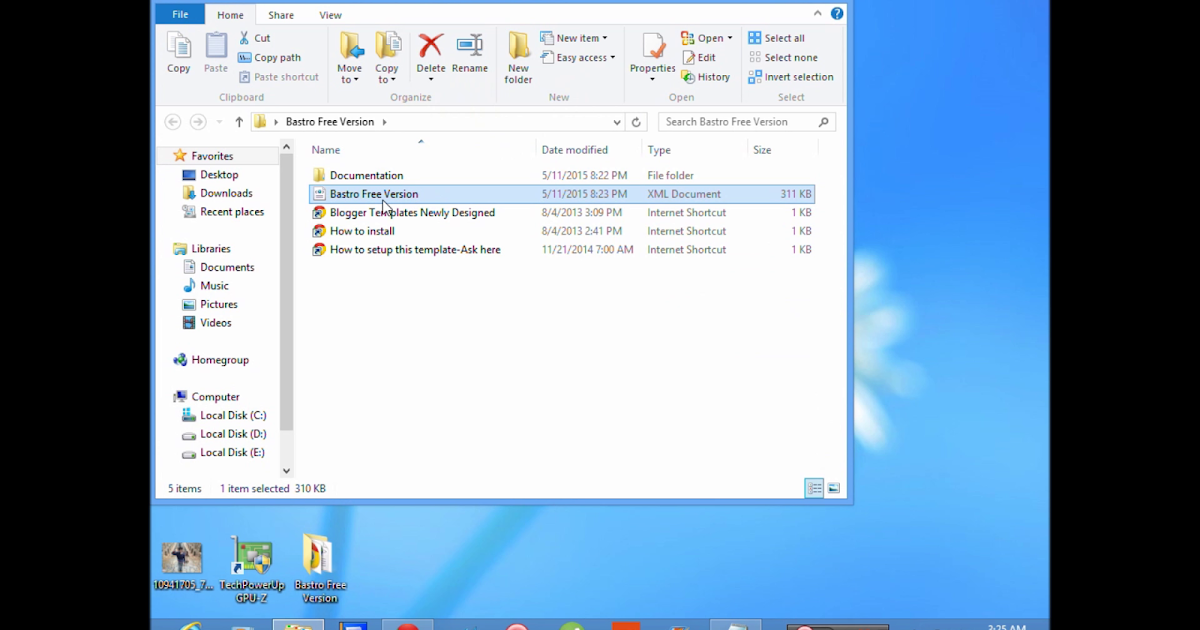Go back with the Back arrow

[172, 122]
